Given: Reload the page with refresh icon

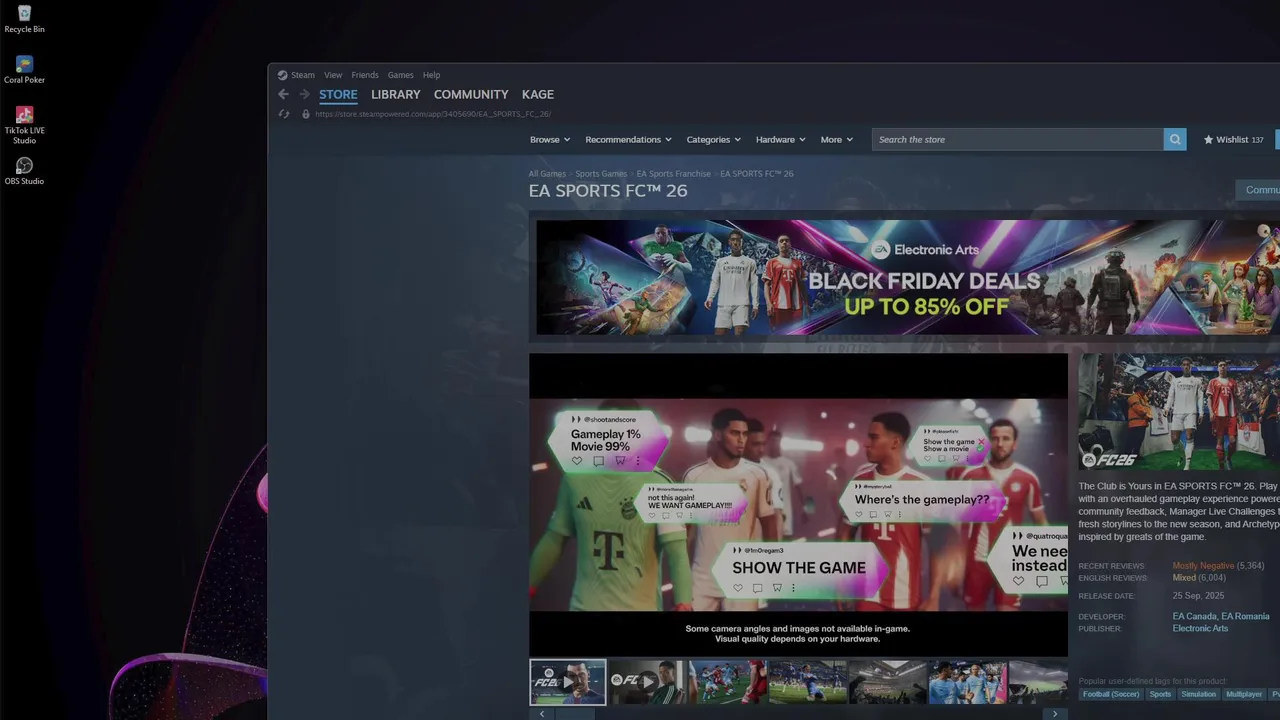Looking at the screenshot, I should tap(284, 114).
